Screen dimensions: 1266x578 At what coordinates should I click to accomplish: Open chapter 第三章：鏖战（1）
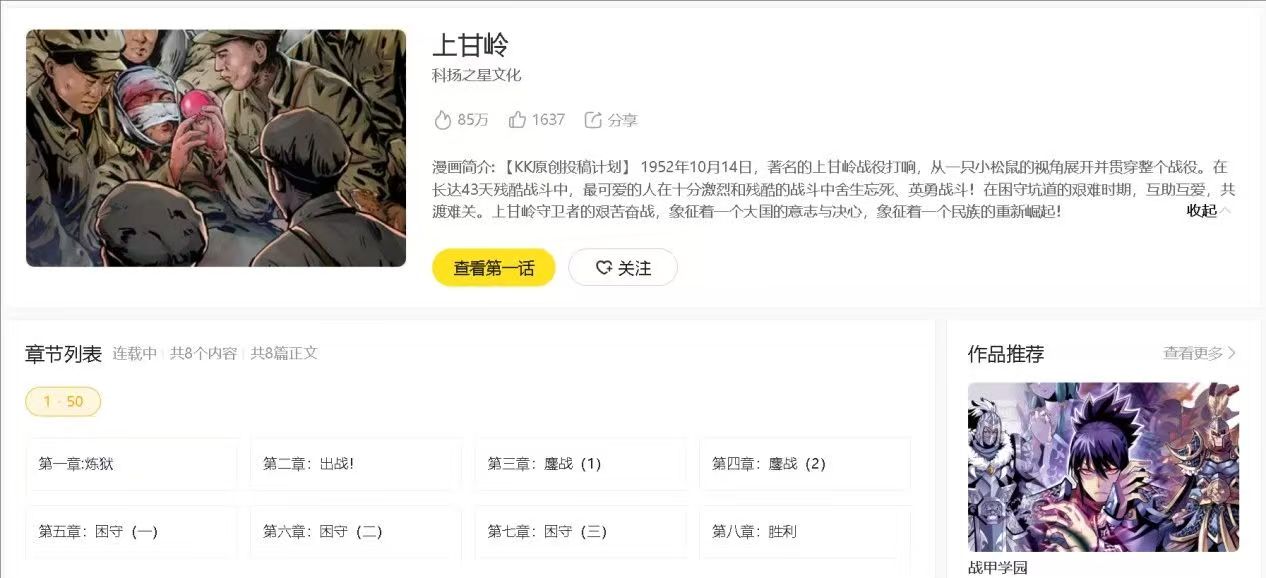(581, 464)
